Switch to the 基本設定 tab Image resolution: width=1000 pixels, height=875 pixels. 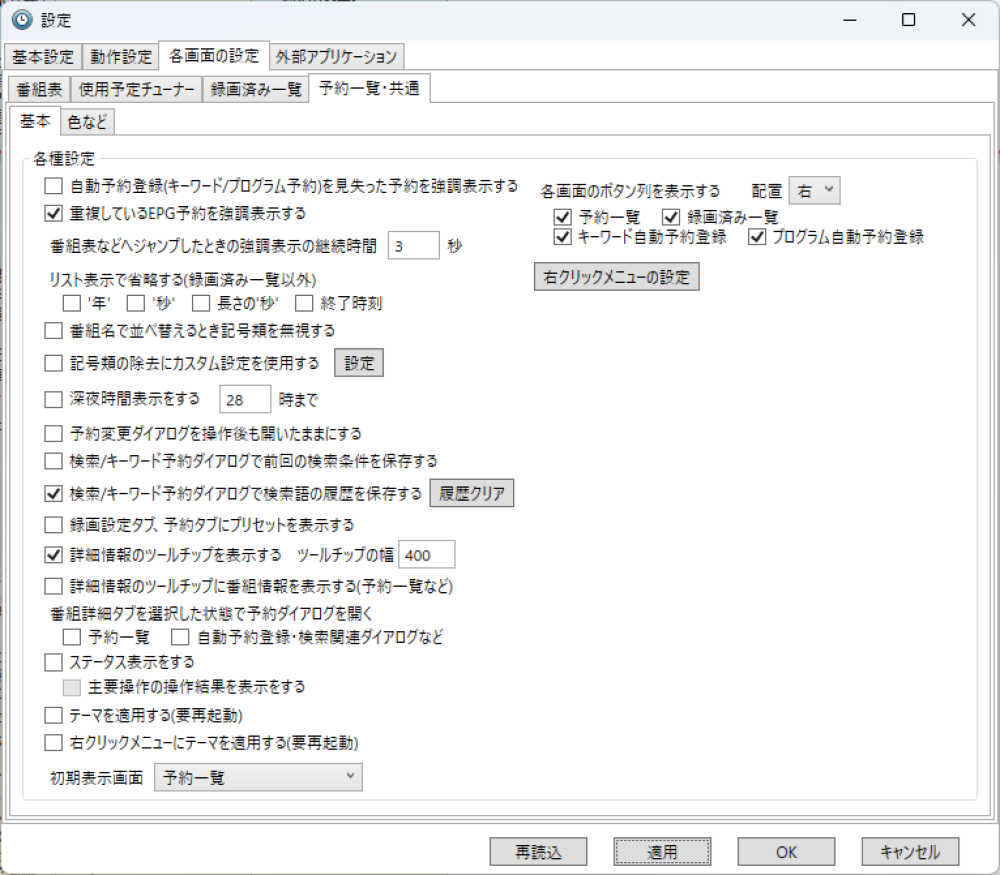pos(43,57)
